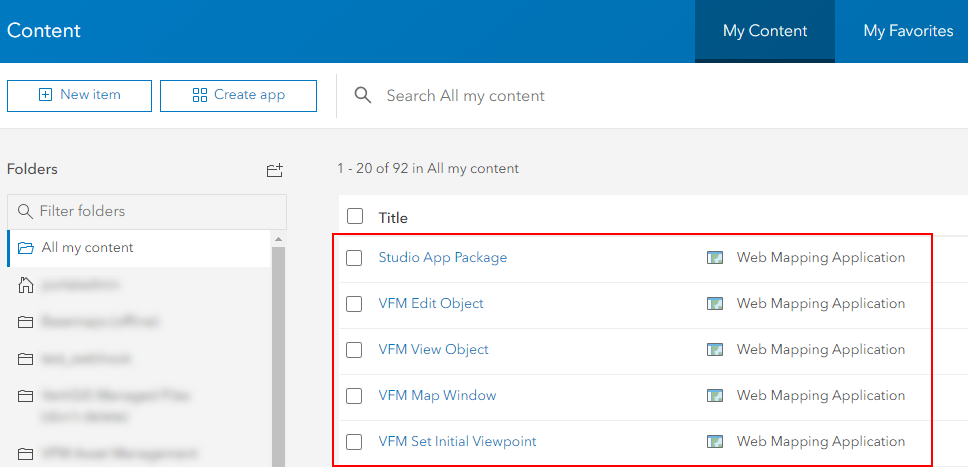Select the VFM View Object checkbox
968x467 pixels.
tap(354, 350)
